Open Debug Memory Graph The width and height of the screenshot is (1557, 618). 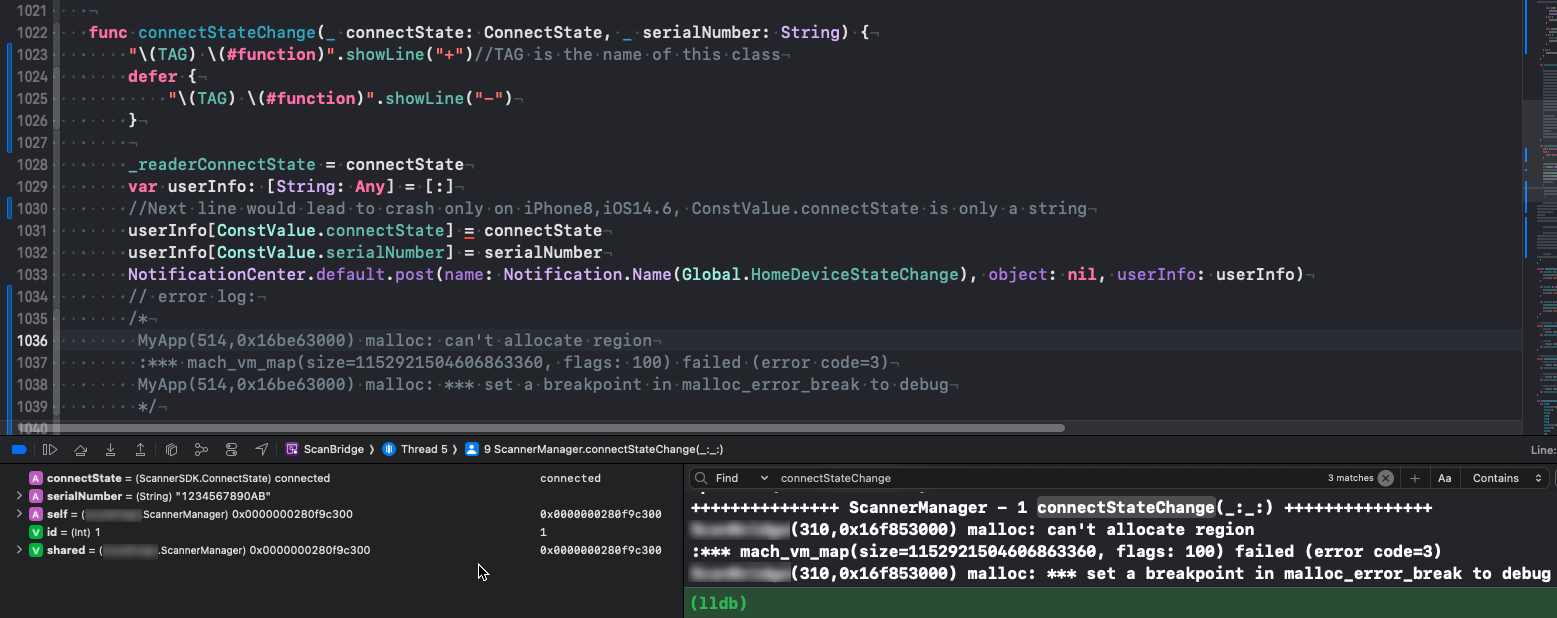(201, 449)
